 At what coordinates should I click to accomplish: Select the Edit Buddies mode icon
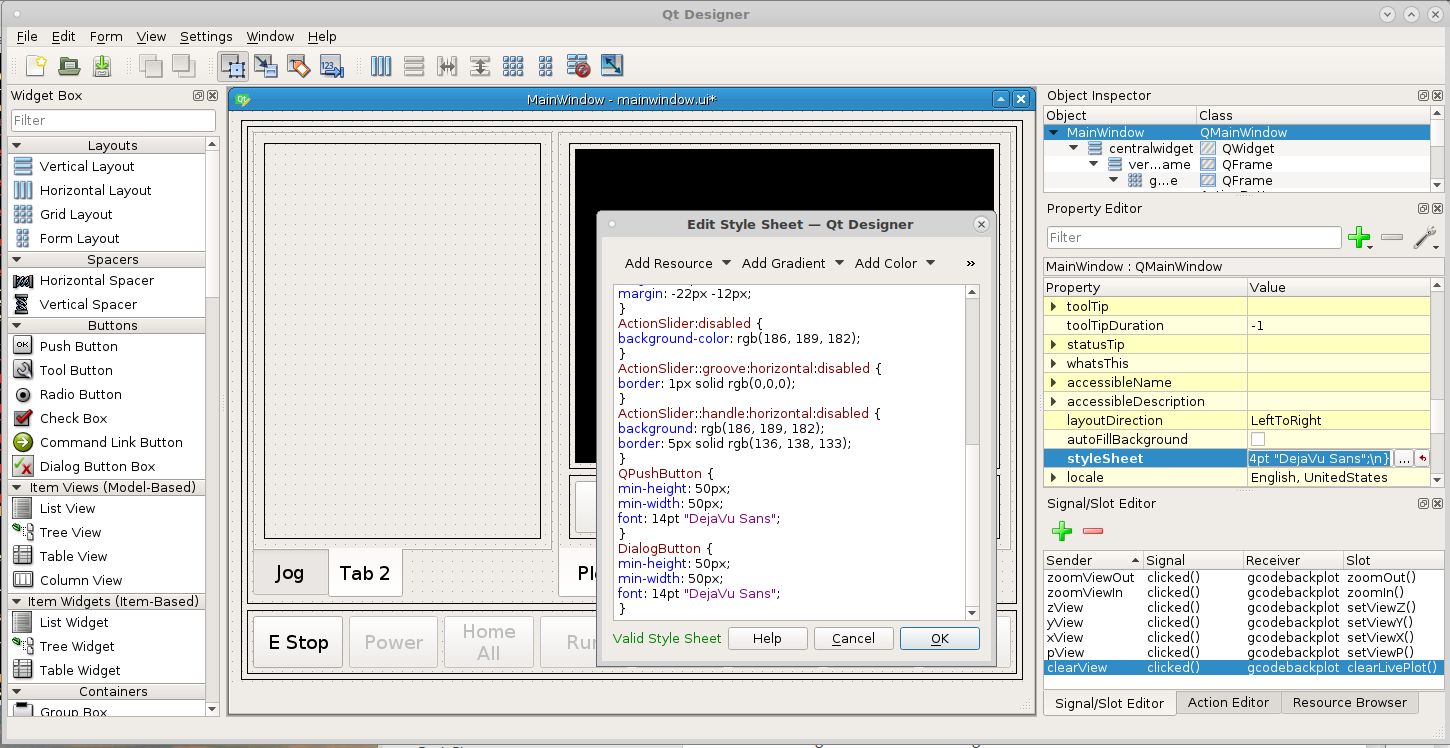[299, 66]
